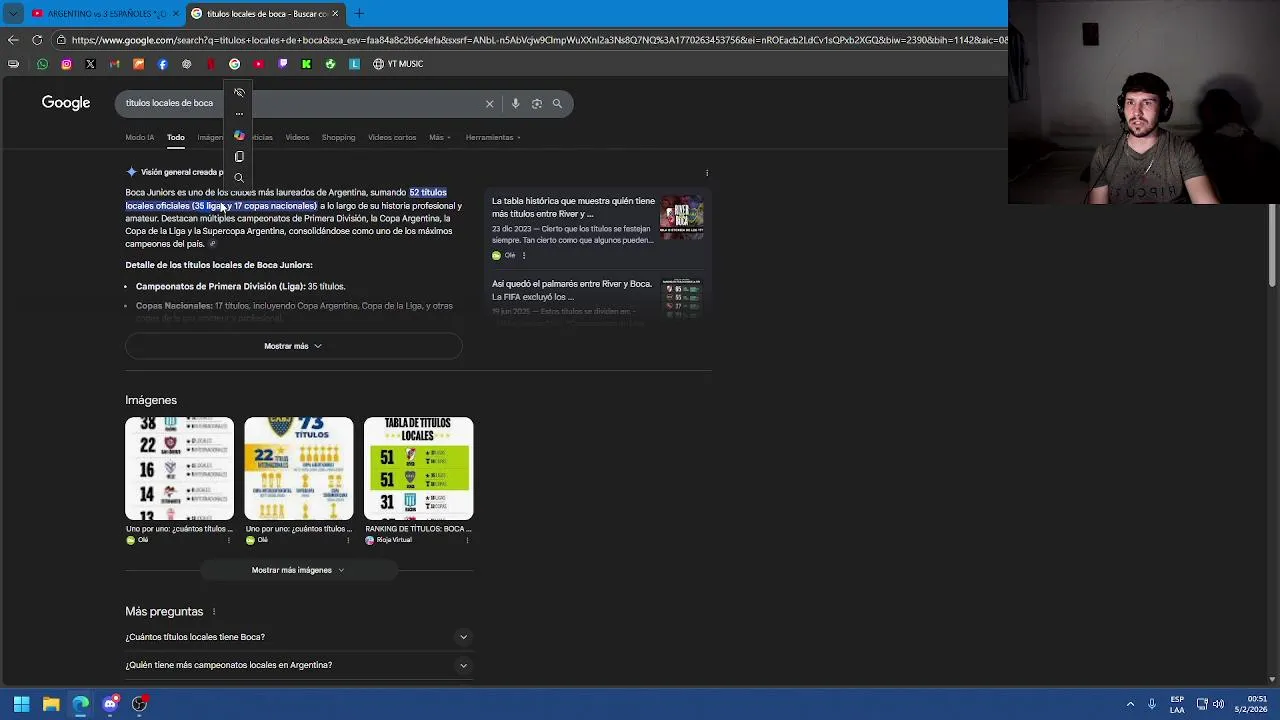Open AI overview three-dot options
The height and width of the screenshot is (720, 1280).
707,173
